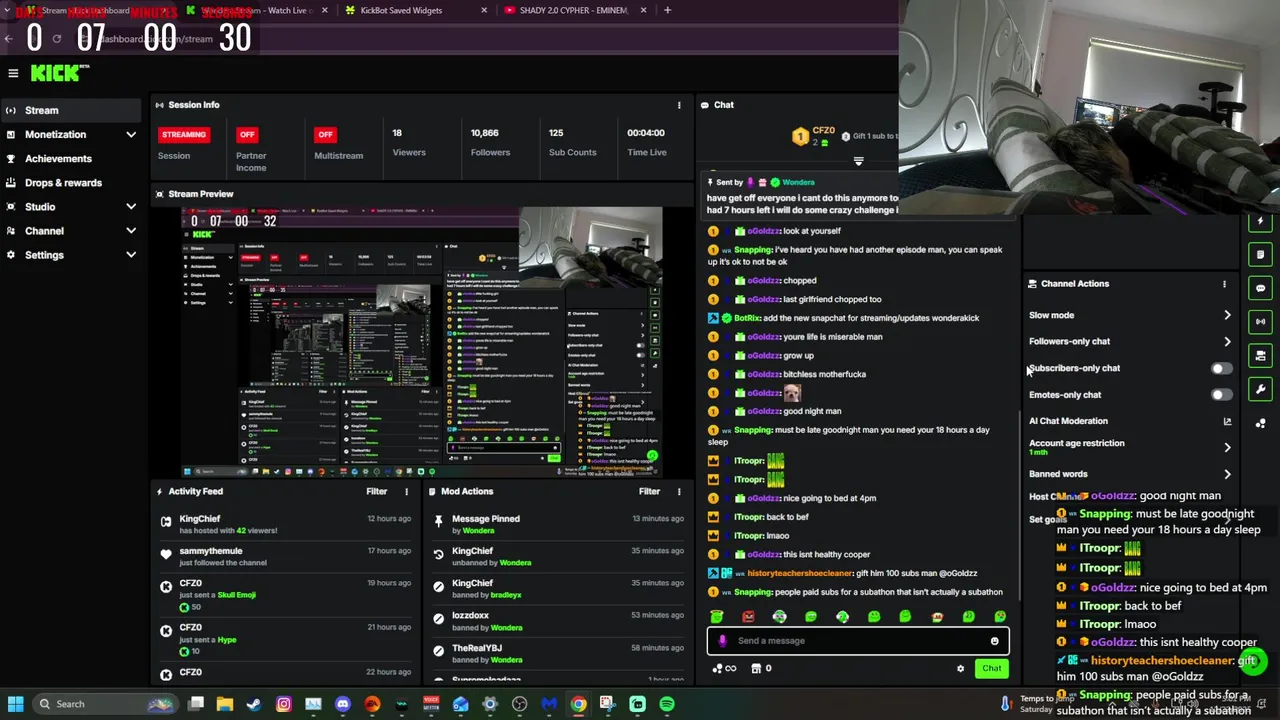Viewport: 1280px width, 720px height.
Task: Click the broadcast signal icon in the right sidebar
Action: 1261,322
